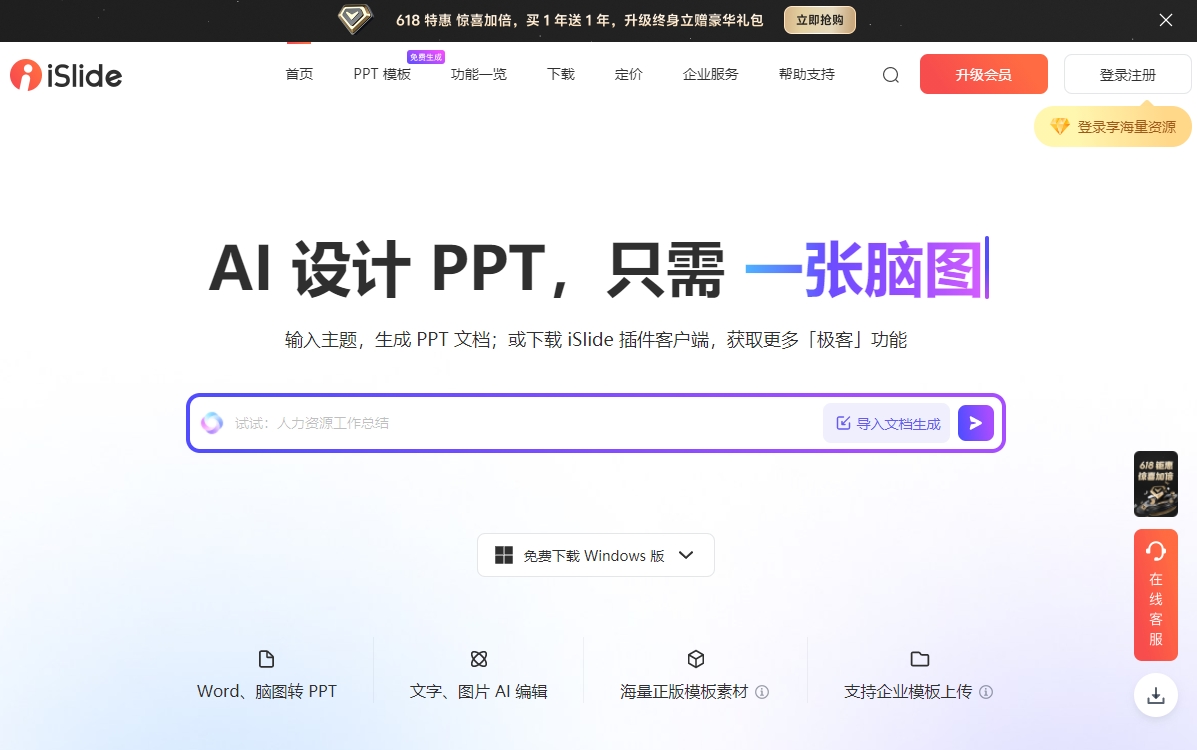Click the iSlide logo

[x=66, y=75]
